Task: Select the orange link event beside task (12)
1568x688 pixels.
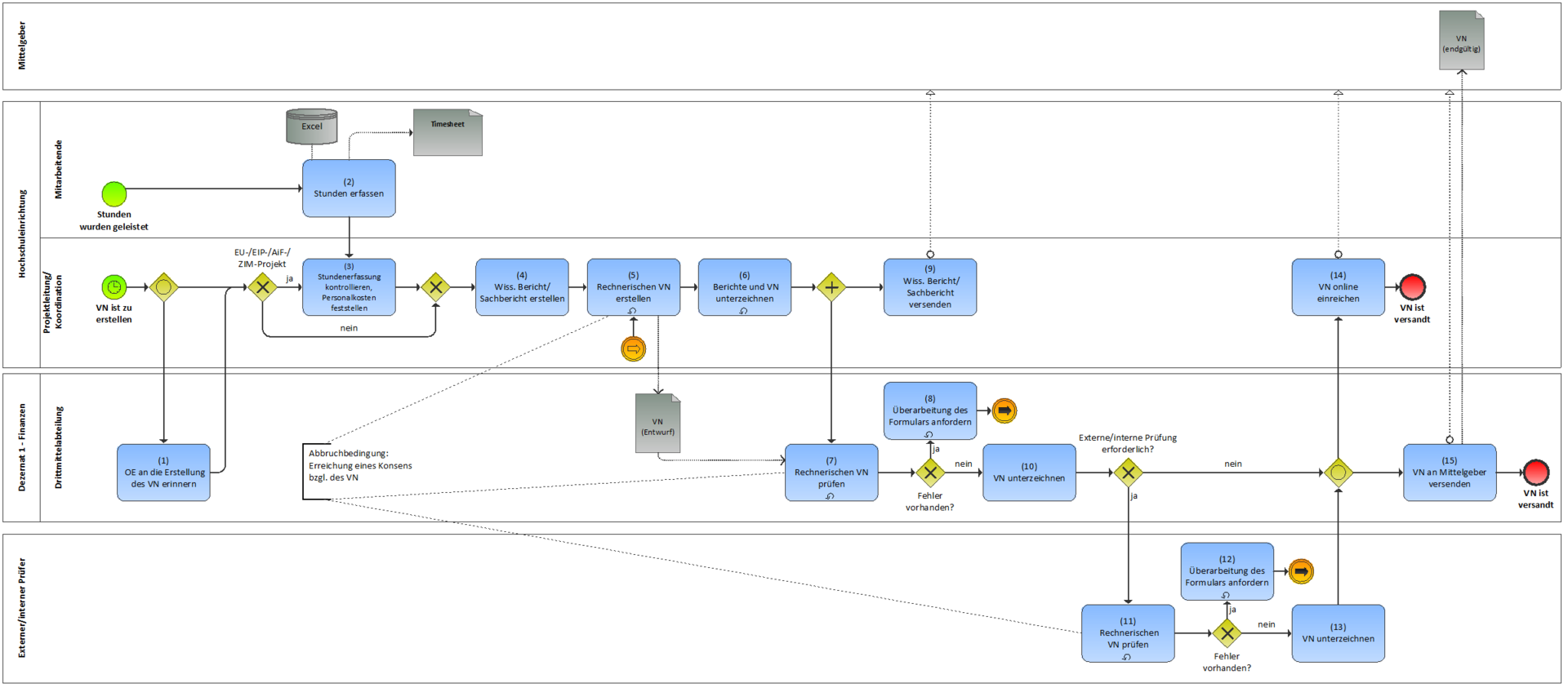Action: 1301,571
